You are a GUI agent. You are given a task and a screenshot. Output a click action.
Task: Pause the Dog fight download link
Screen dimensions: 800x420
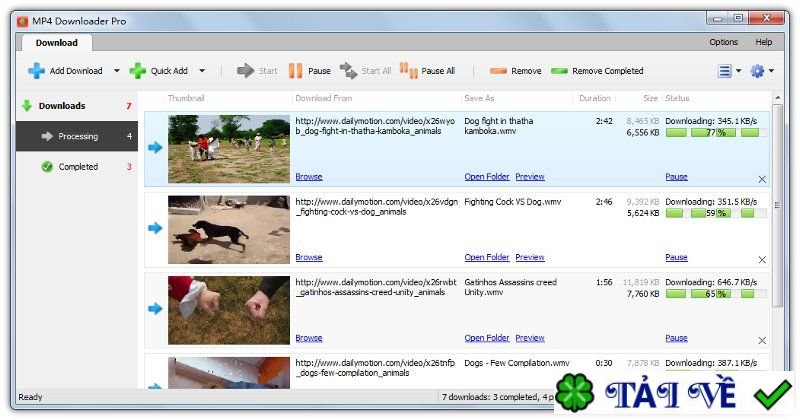[x=676, y=177]
